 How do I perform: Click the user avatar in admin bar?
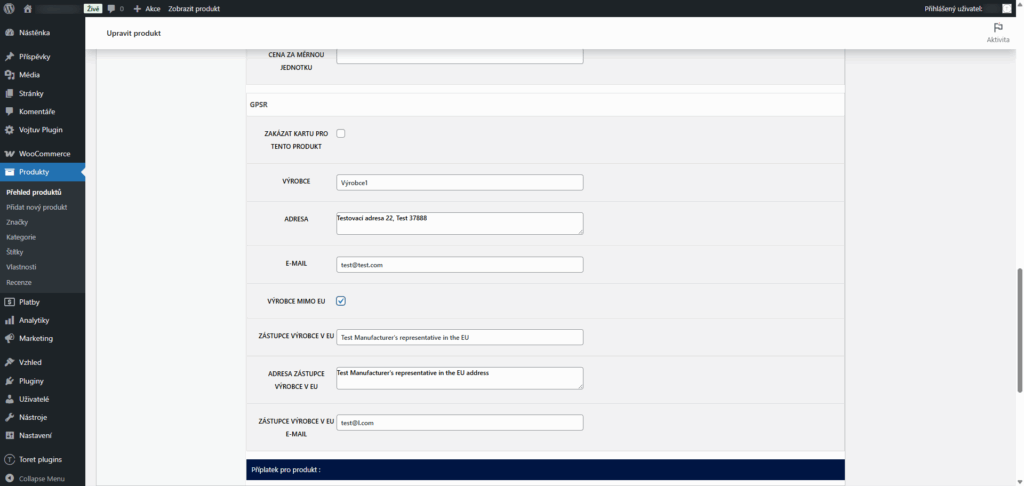(1006, 9)
